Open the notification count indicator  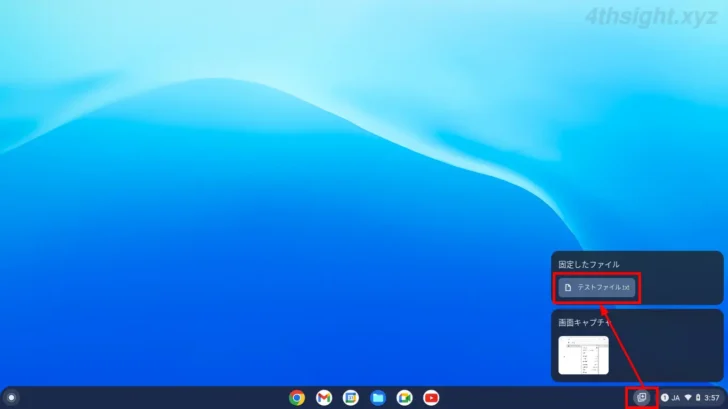pyautogui.click(x=665, y=398)
